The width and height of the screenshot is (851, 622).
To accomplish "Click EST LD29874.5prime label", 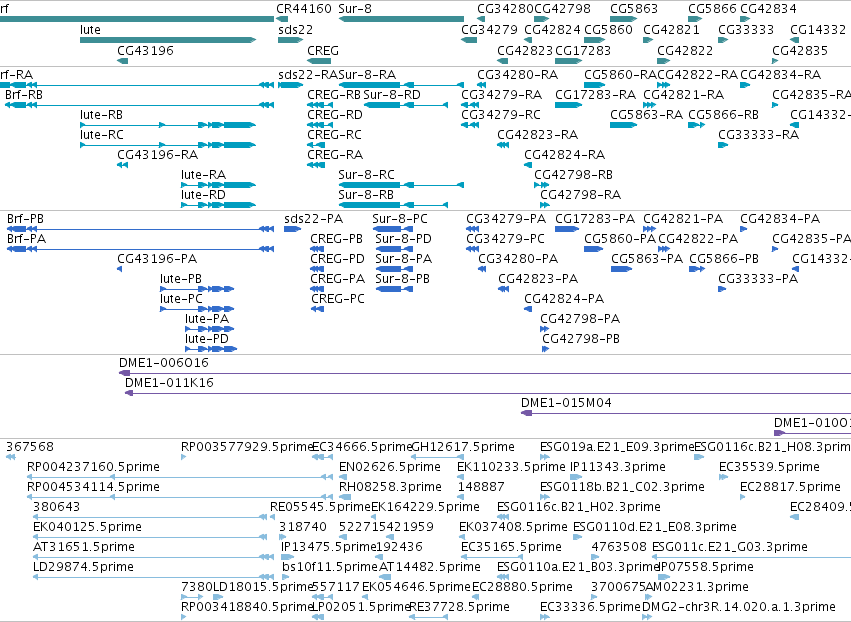I will coord(84,567).
